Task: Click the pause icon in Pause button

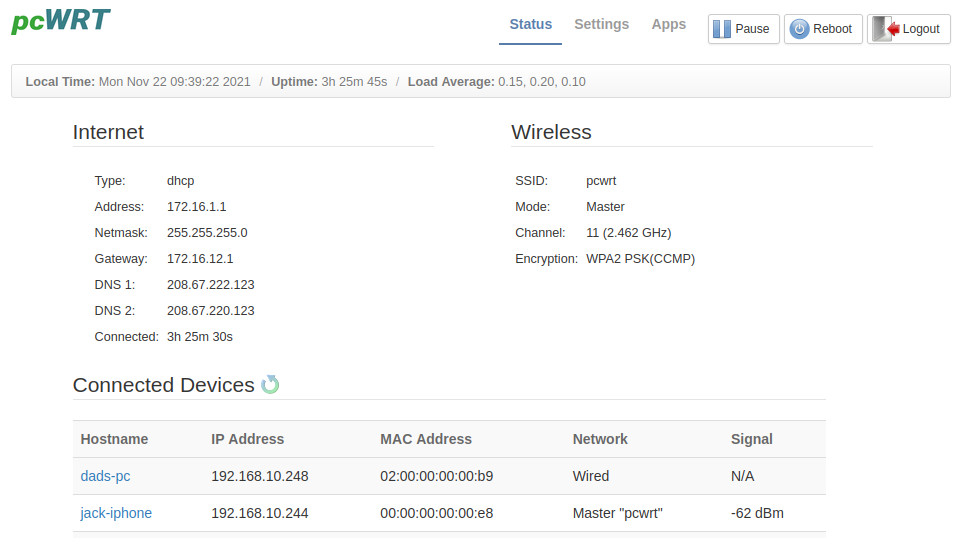Action: (721, 29)
